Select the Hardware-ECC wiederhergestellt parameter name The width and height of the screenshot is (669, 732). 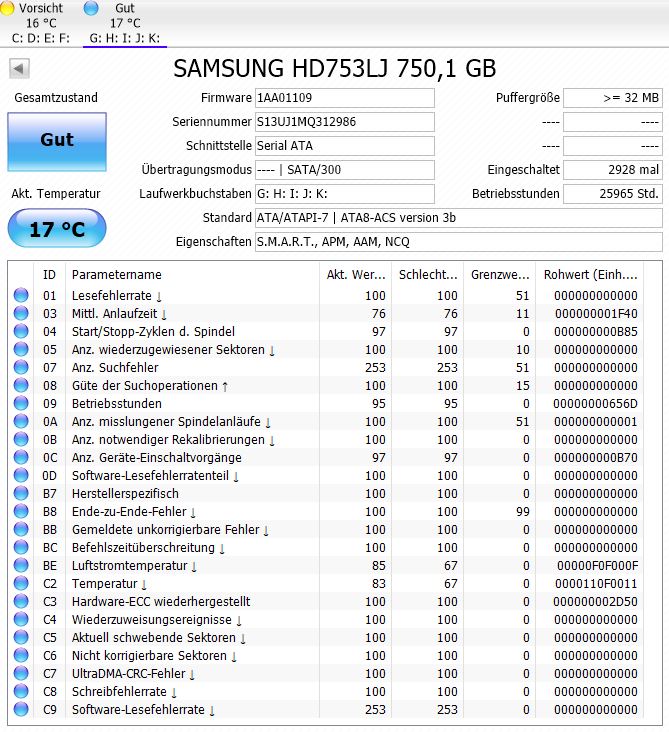pyautogui.click(x=161, y=601)
